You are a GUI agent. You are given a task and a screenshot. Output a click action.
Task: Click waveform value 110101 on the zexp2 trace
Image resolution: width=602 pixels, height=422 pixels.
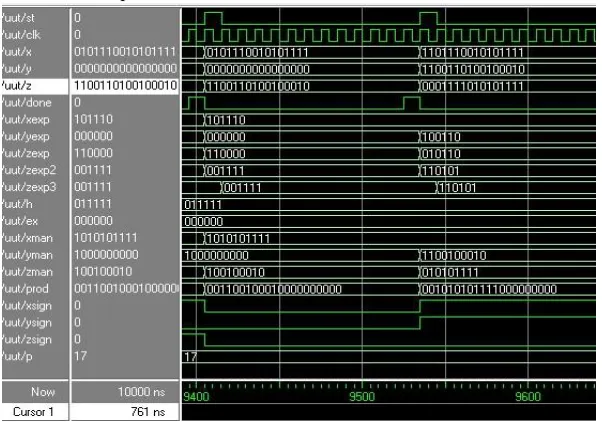point(440,171)
